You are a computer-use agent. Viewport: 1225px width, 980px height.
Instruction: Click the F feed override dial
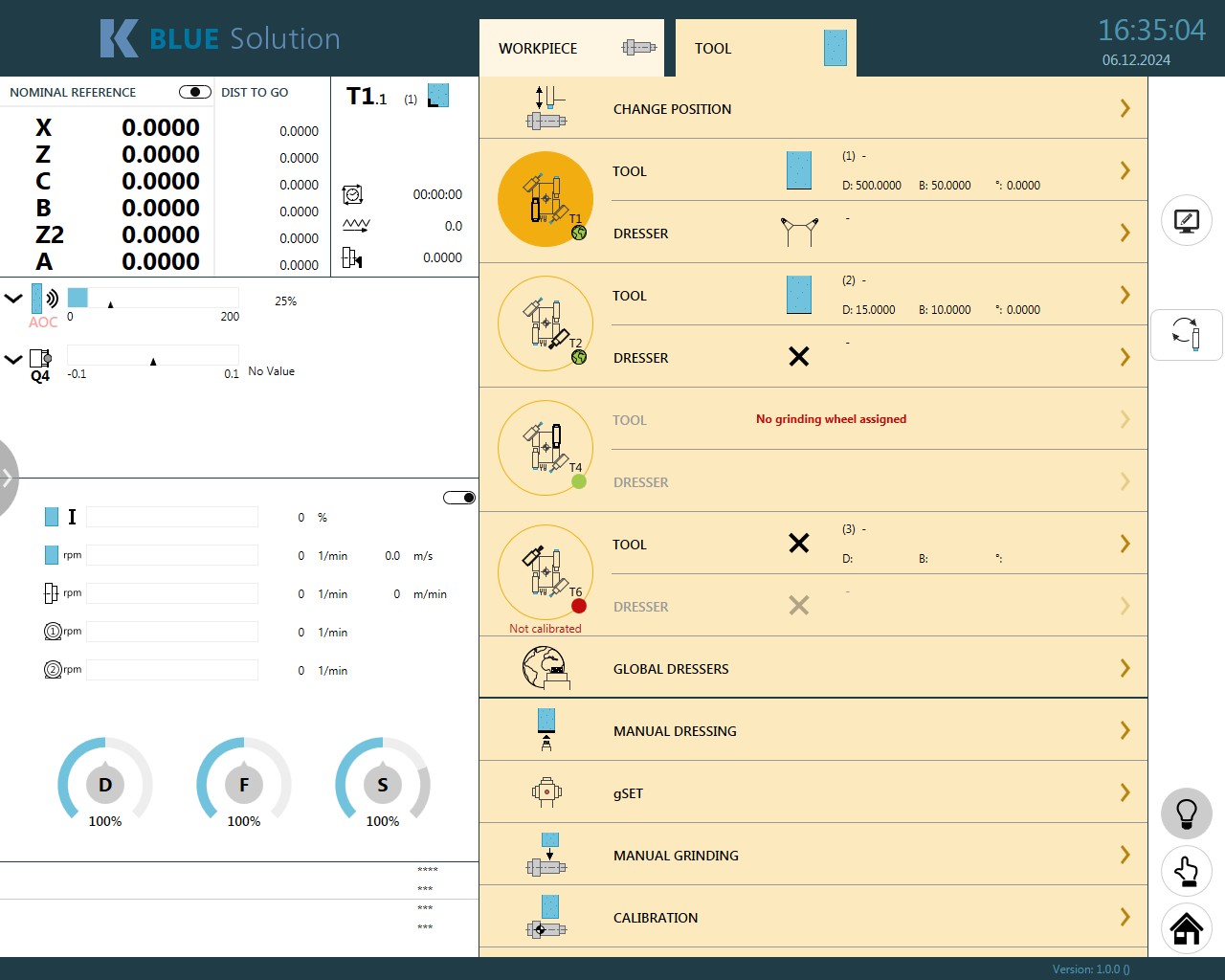coord(244,785)
